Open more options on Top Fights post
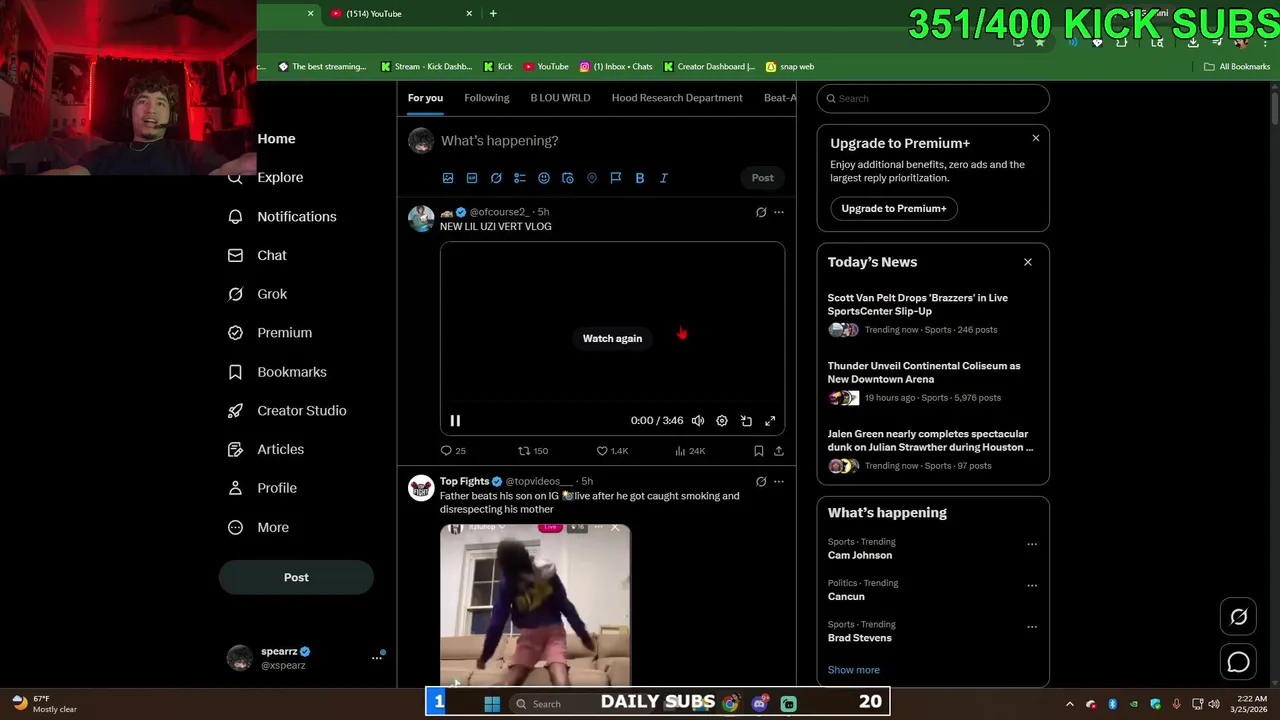This screenshot has width=1280, height=720. click(x=779, y=482)
